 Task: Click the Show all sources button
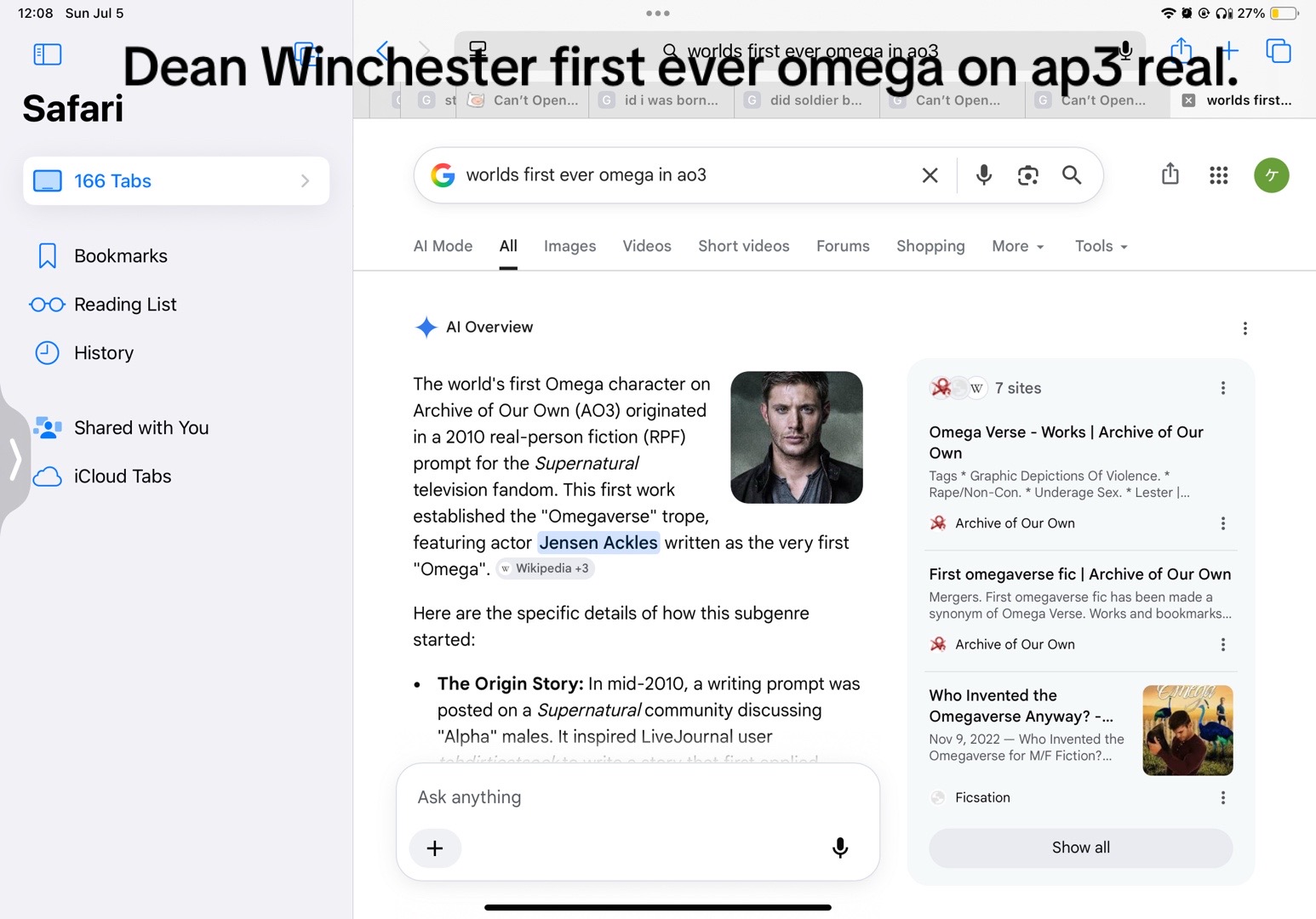tap(1080, 848)
